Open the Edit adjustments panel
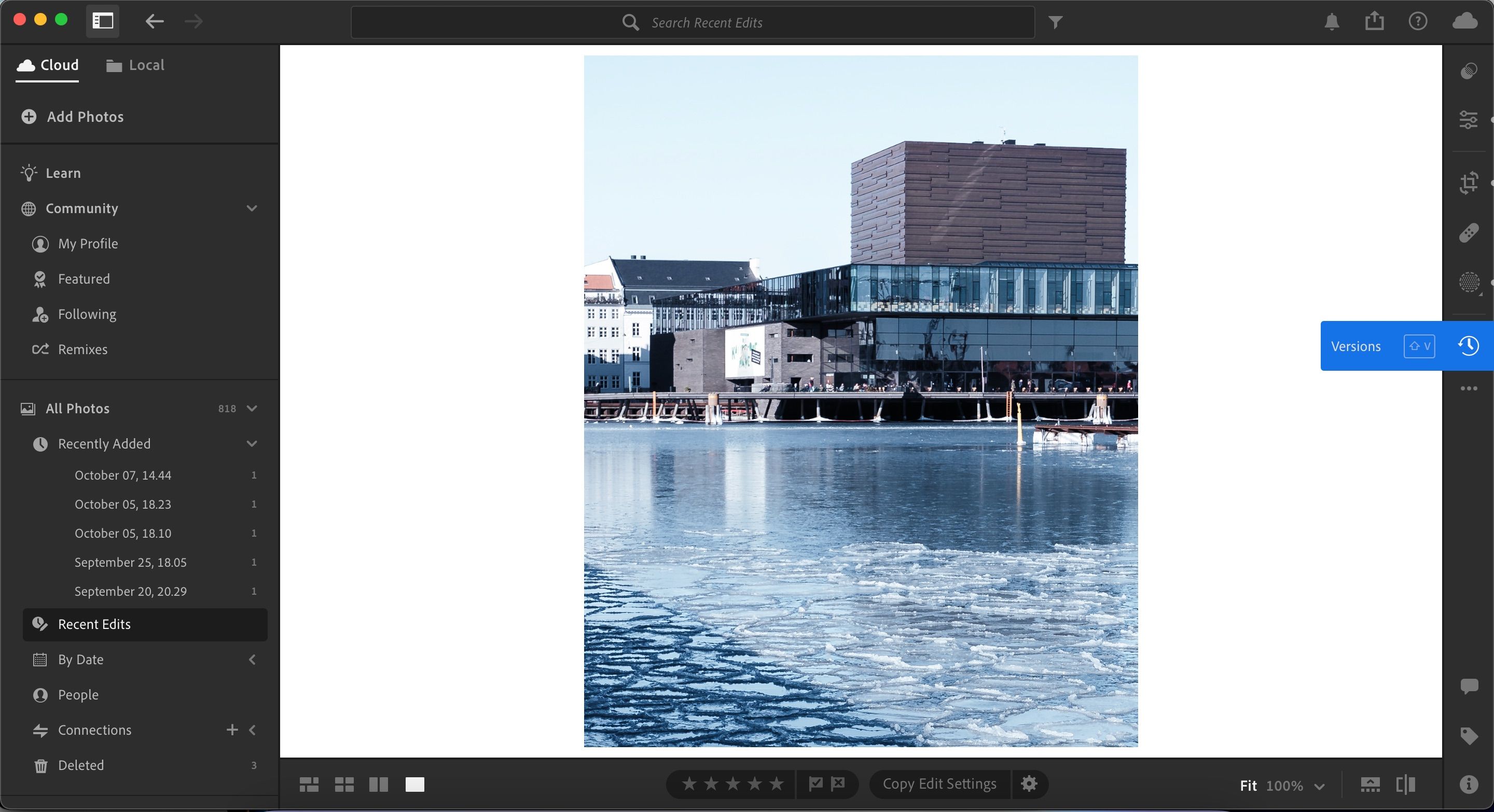Image resolution: width=1494 pixels, height=812 pixels. click(1469, 120)
